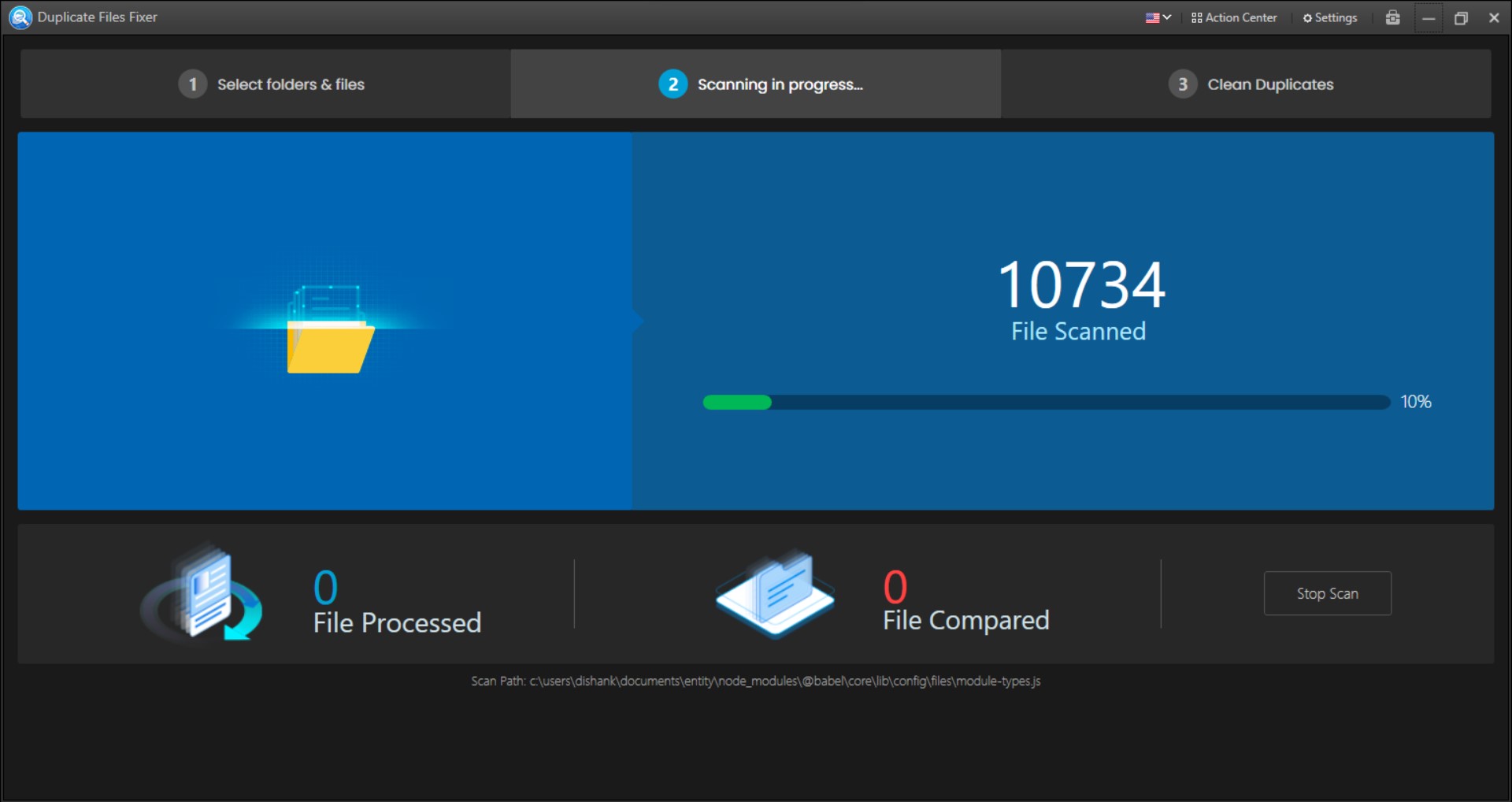This screenshot has width=1512, height=802.
Task: Click the scan progress bar at 10%
Action: pos(1046,403)
